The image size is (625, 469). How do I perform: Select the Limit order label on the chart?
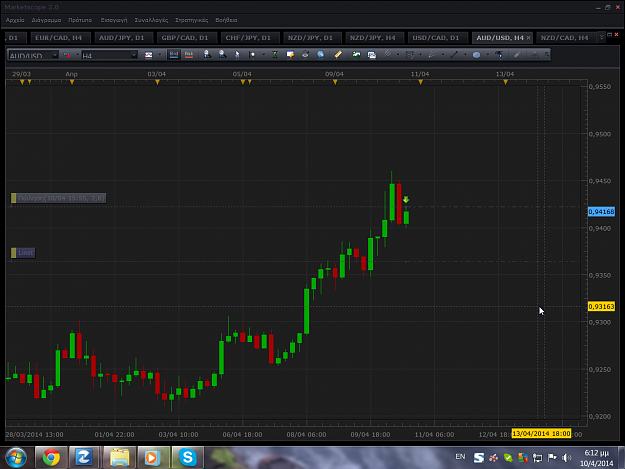23,253
